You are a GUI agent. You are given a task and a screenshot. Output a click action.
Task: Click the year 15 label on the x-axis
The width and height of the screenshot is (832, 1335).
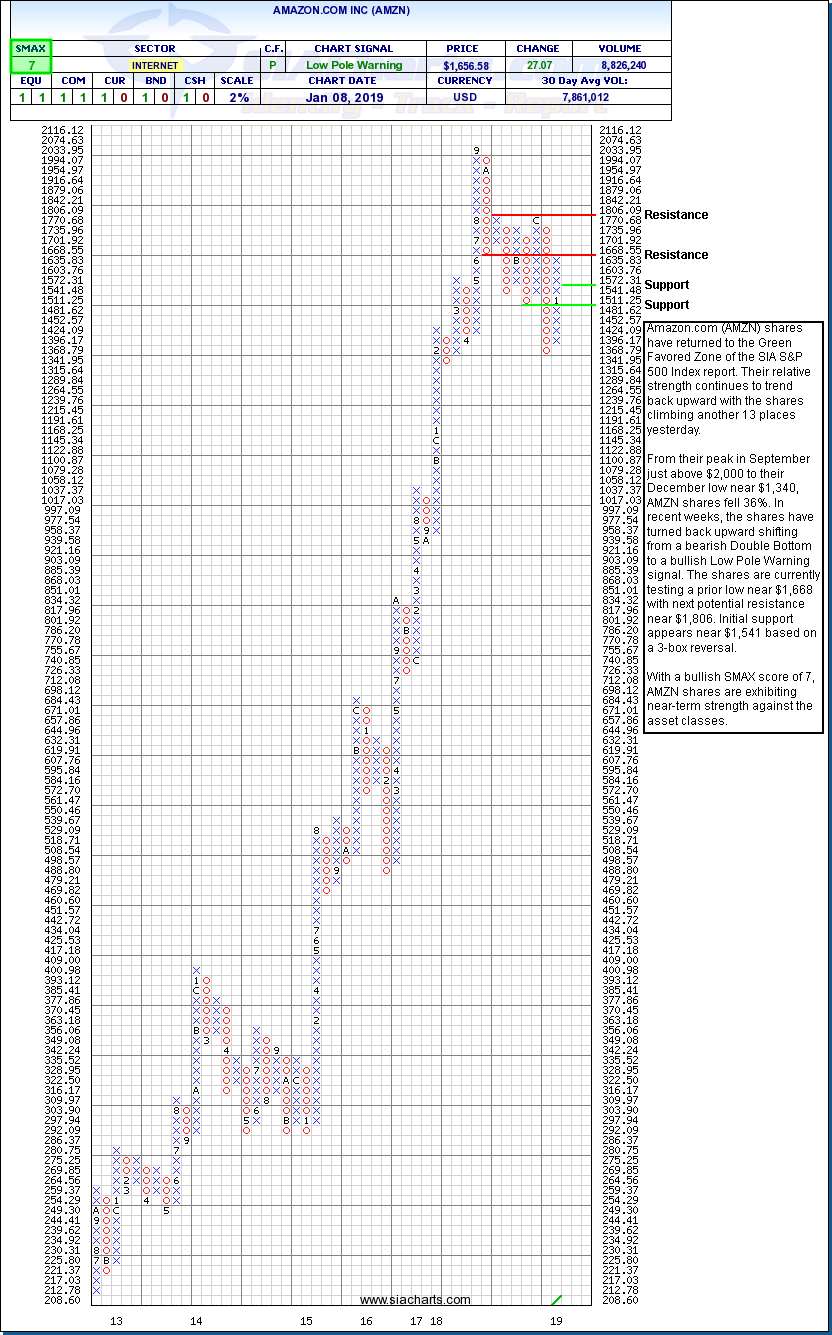click(306, 1321)
